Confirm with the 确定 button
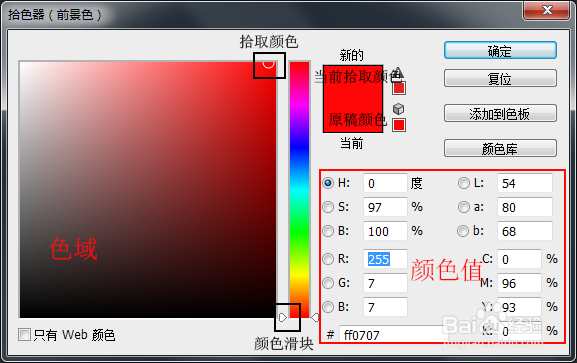 tap(500, 50)
